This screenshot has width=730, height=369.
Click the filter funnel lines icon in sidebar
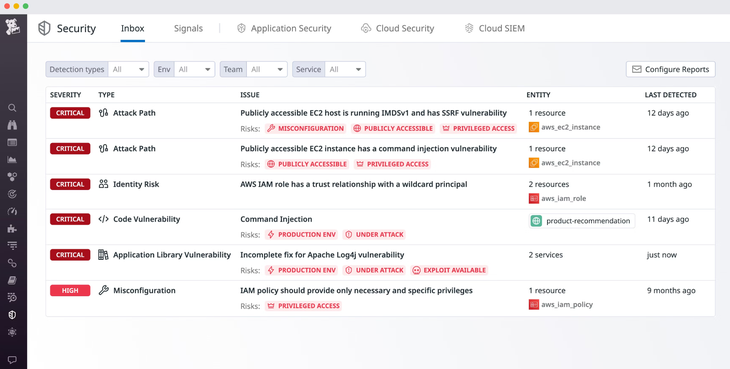coord(13,246)
